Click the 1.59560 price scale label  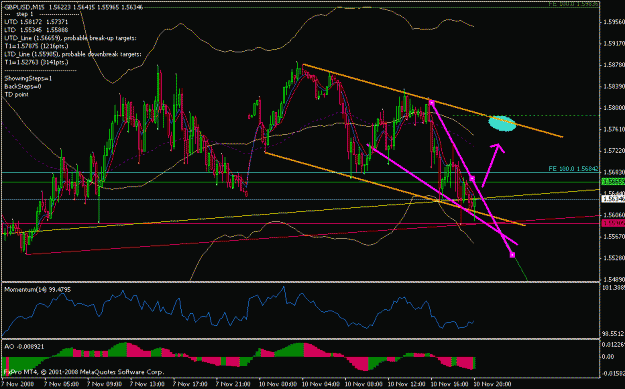(614, 22)
